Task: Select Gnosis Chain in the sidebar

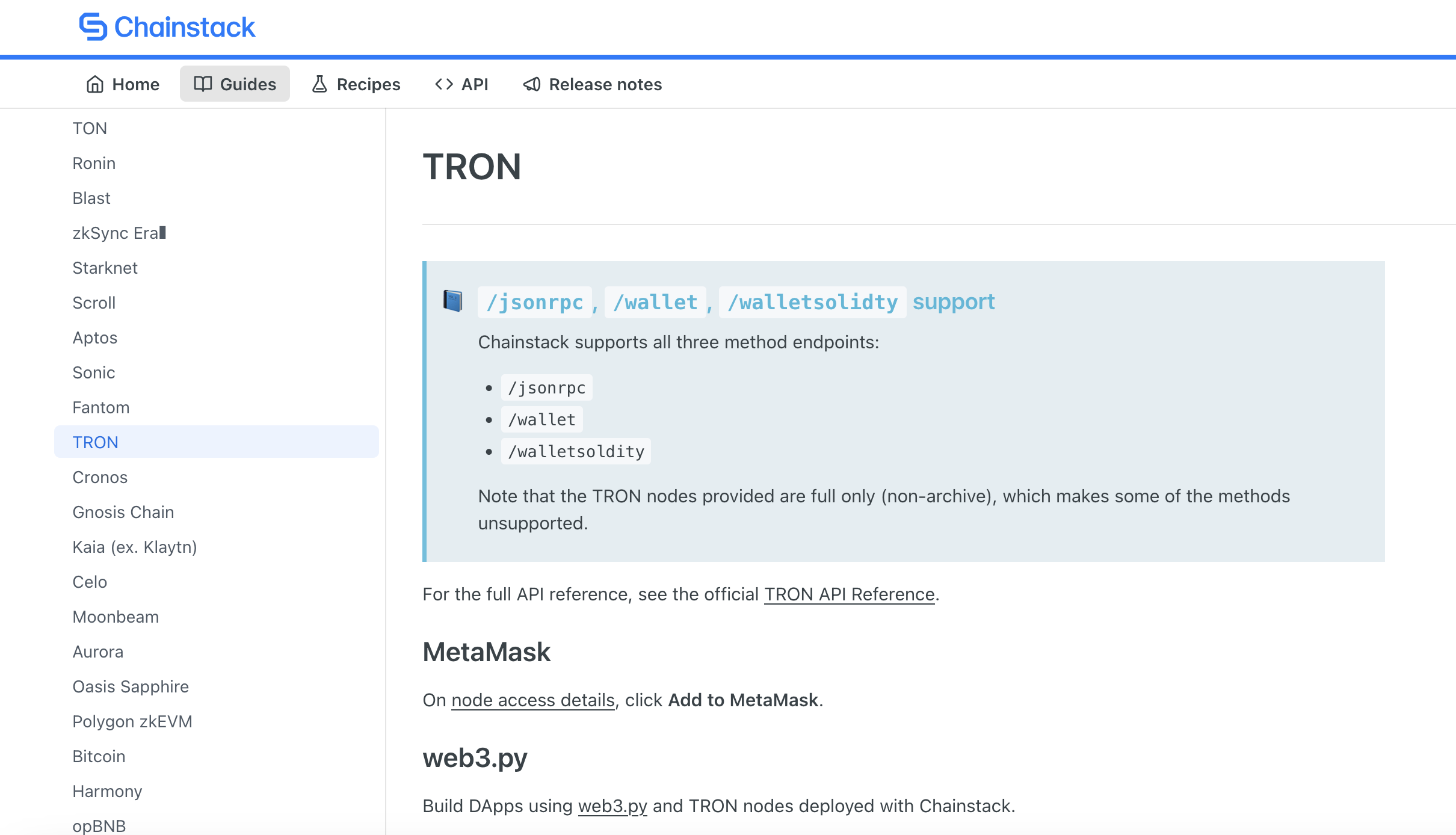Action: (123, 512)
